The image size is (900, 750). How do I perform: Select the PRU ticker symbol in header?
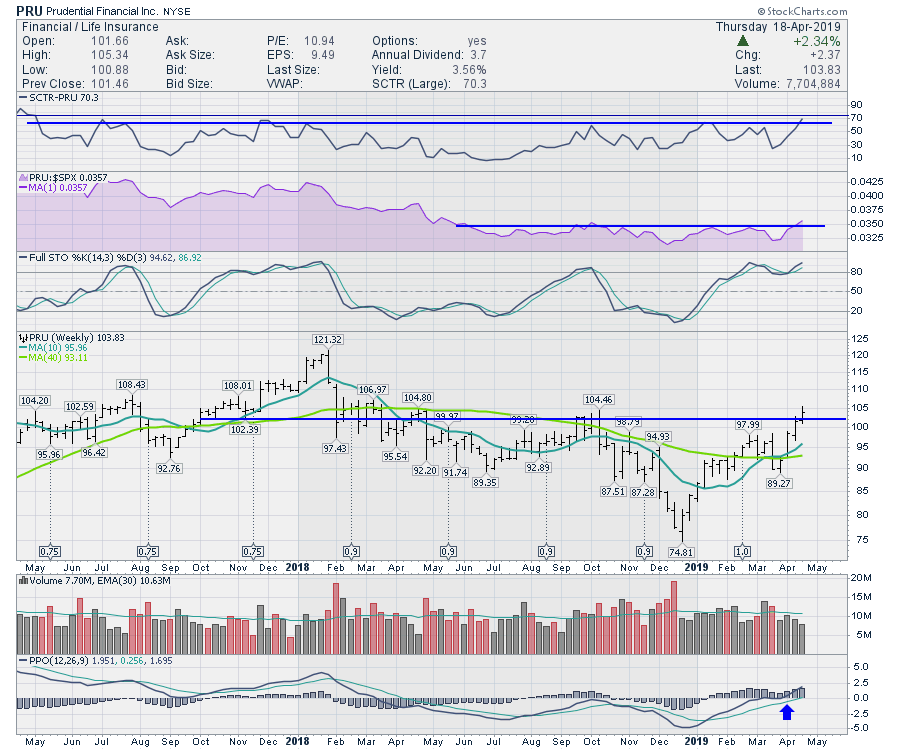pyautogui.click(x=29, y=11)
